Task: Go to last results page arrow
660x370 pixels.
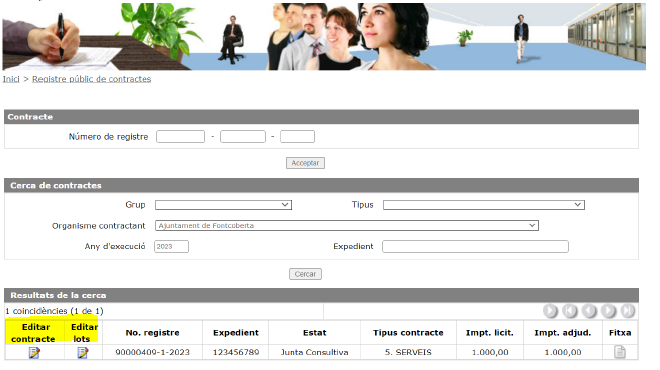Action: pos(628,311)
